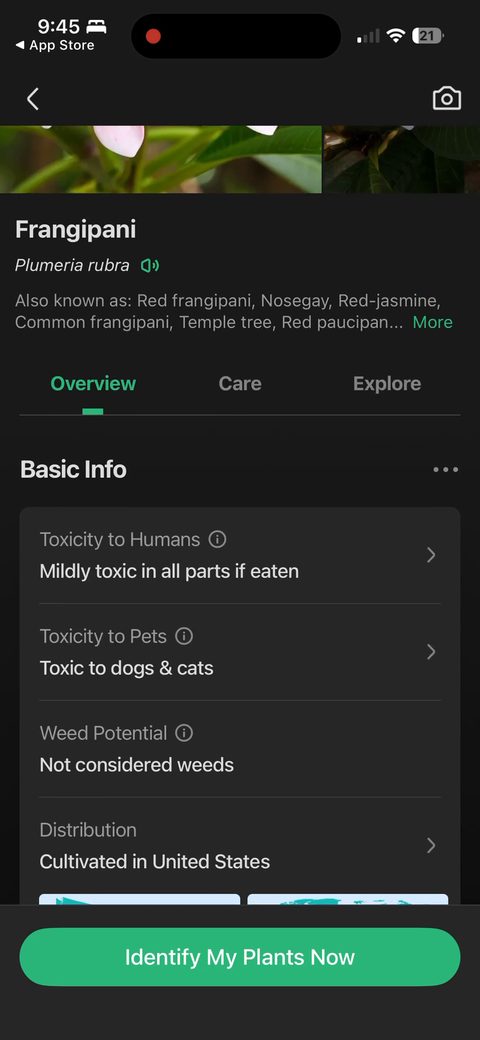Expand Toxicity to Pets details chevron
The image size is (480, 1040).
pos(431,652)
